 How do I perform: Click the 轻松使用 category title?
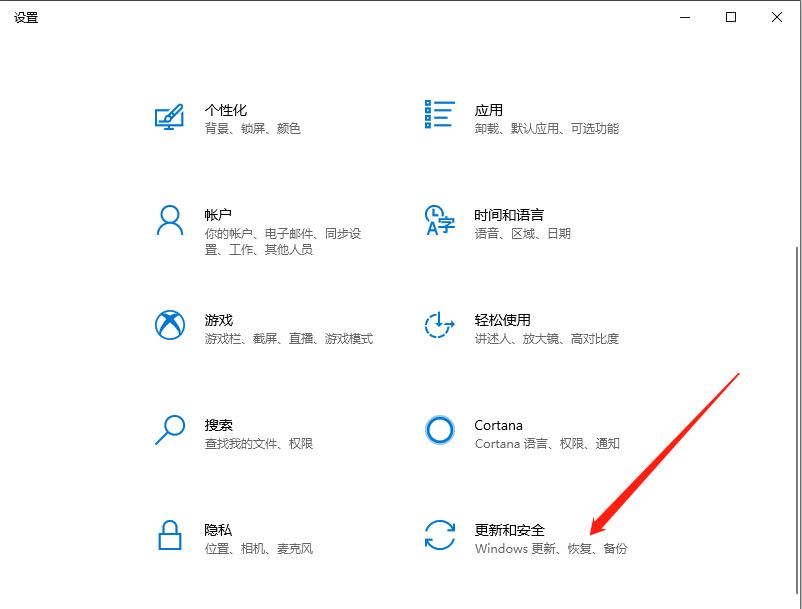click(502, 320)
